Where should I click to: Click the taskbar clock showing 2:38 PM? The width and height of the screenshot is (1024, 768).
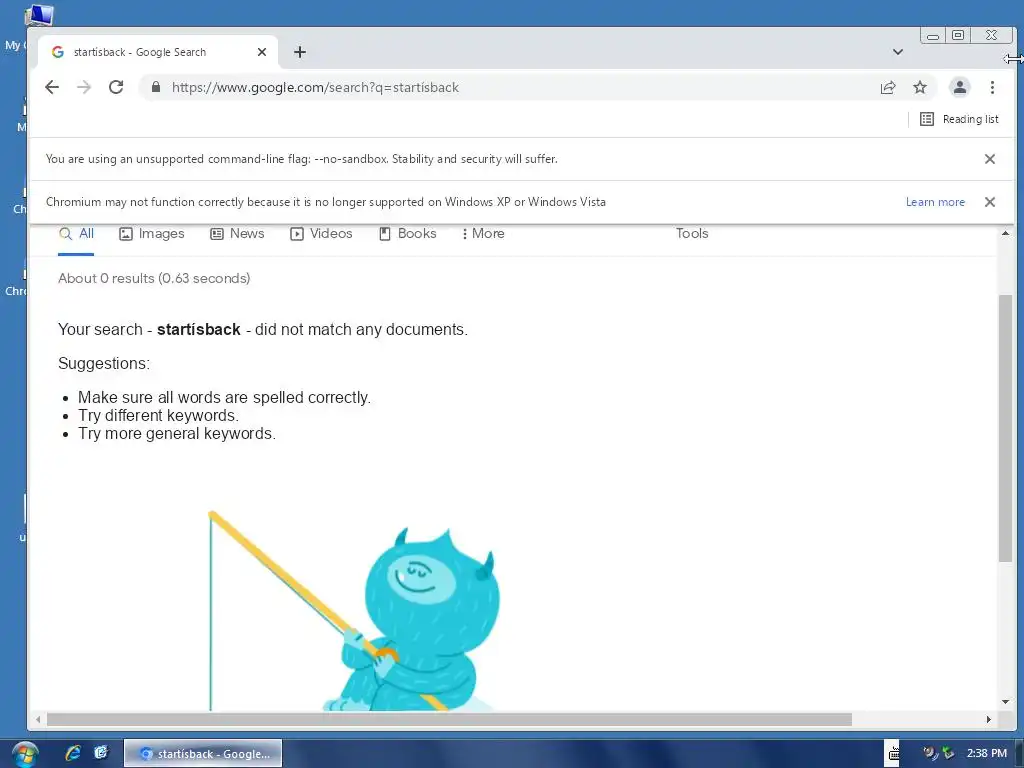[986, 753]
